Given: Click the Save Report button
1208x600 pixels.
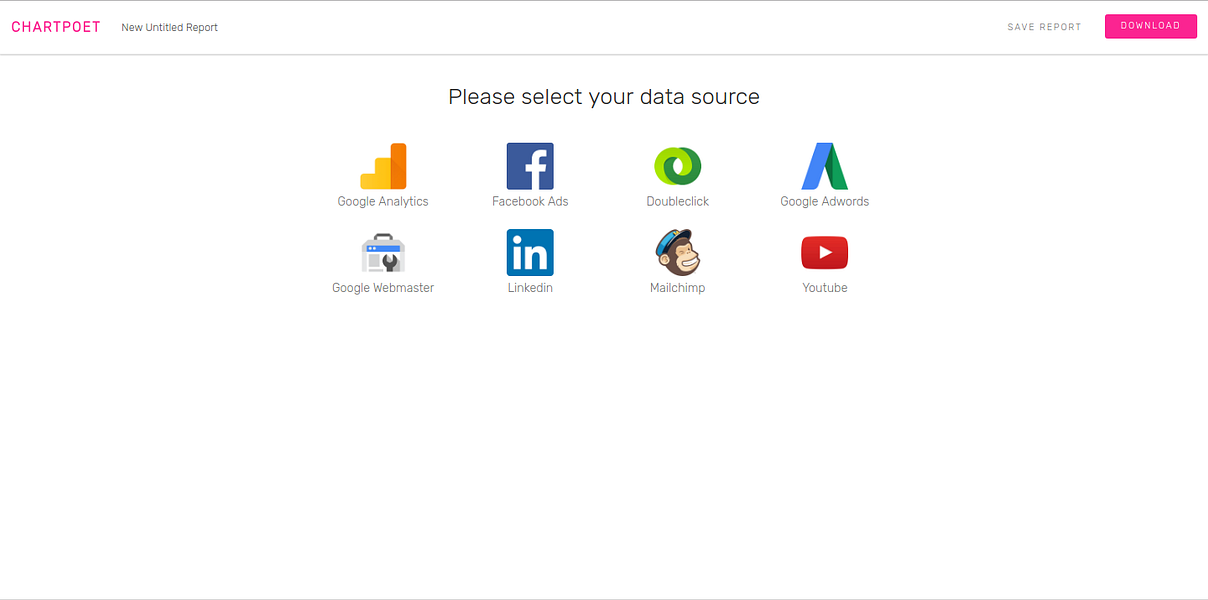Looking at the screenshot, I should (x=1044, y=27).
